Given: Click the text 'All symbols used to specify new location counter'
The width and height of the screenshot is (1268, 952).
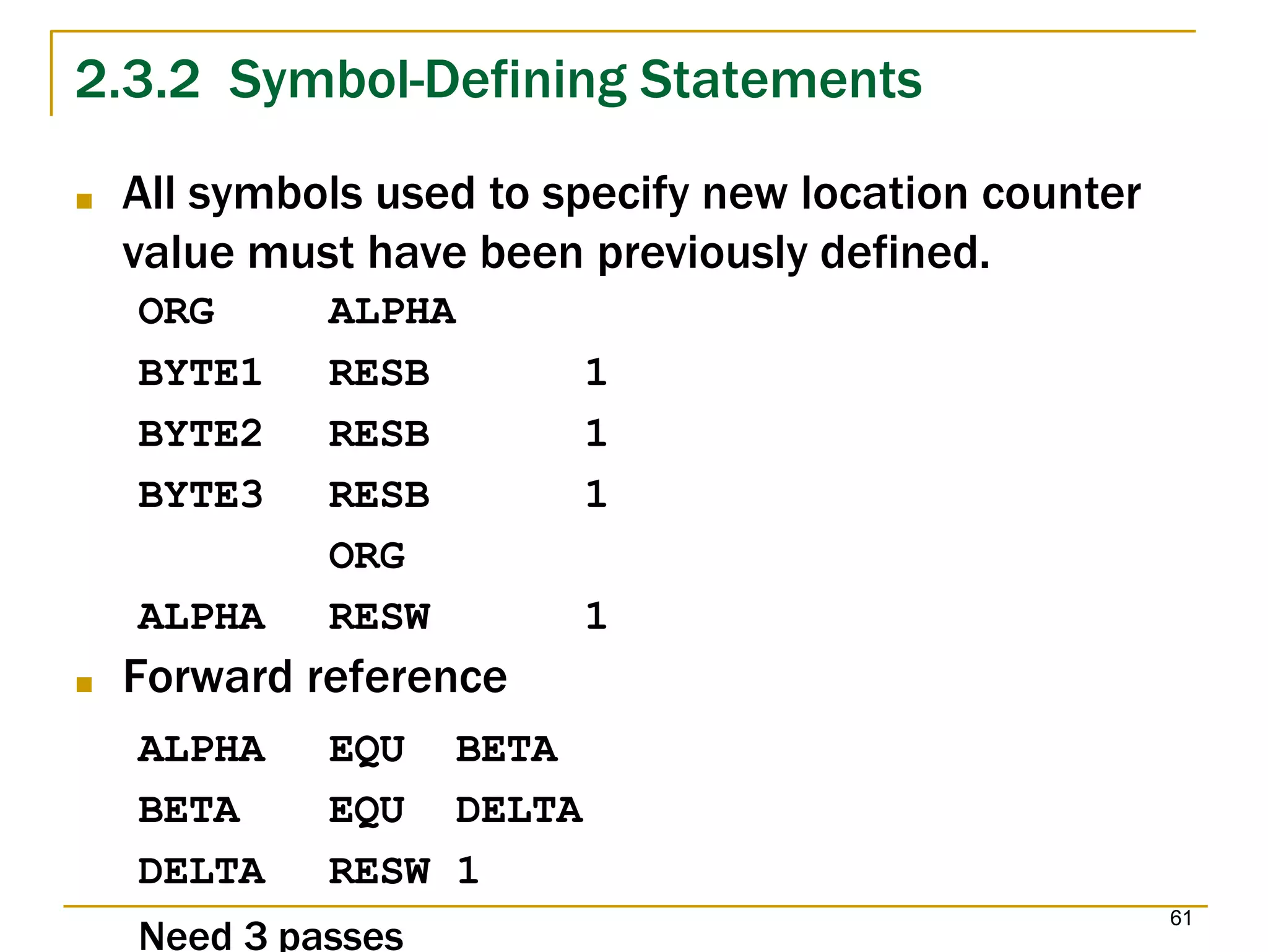Looking at the screenshot, I should 632,194.
